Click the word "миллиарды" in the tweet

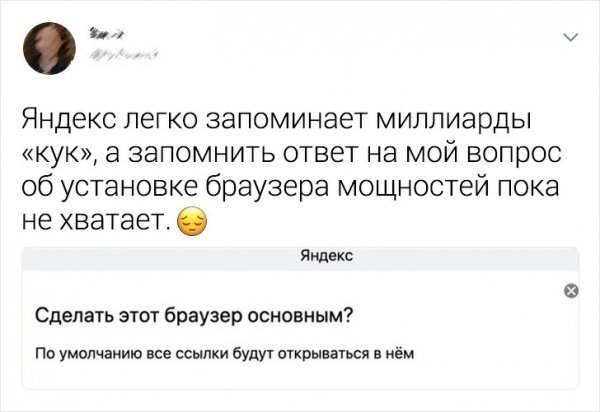pos(466,122)
